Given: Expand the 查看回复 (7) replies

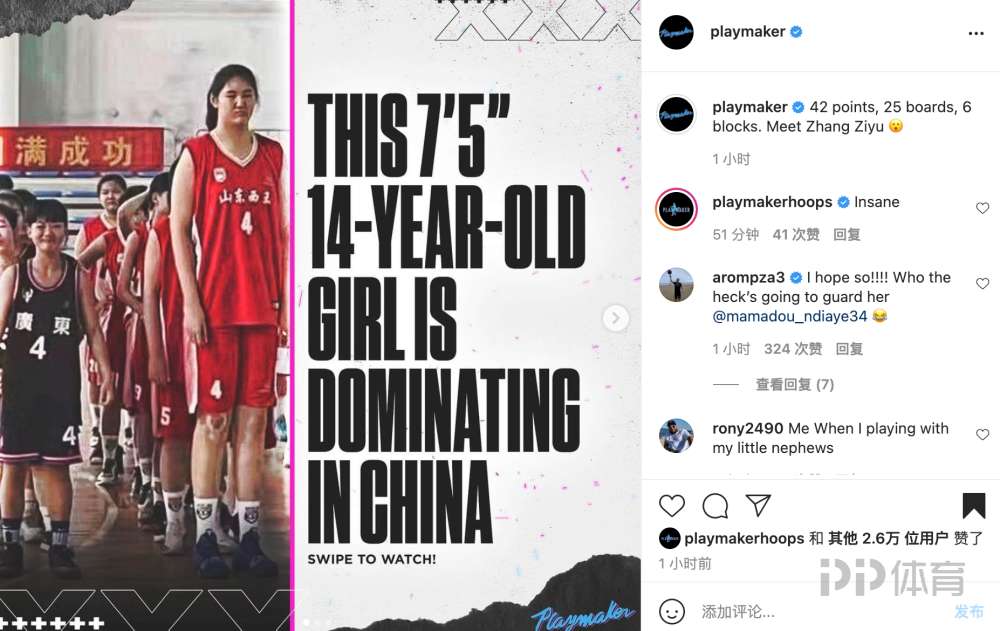Looking at the screenshot, I should click(x=795, y=384).
